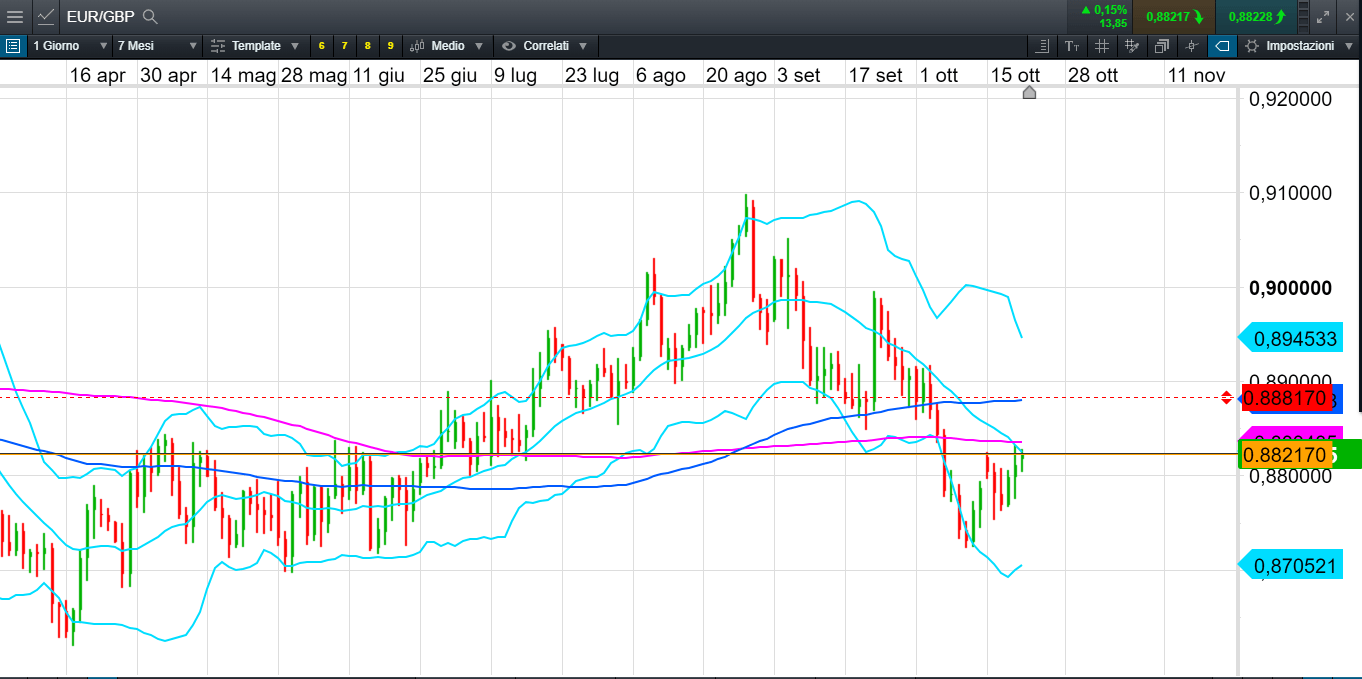The height and width of the screenshot is (679, 1362).
Task: Toggle the highlighted price label tag icon
Action: (1222, 46)
